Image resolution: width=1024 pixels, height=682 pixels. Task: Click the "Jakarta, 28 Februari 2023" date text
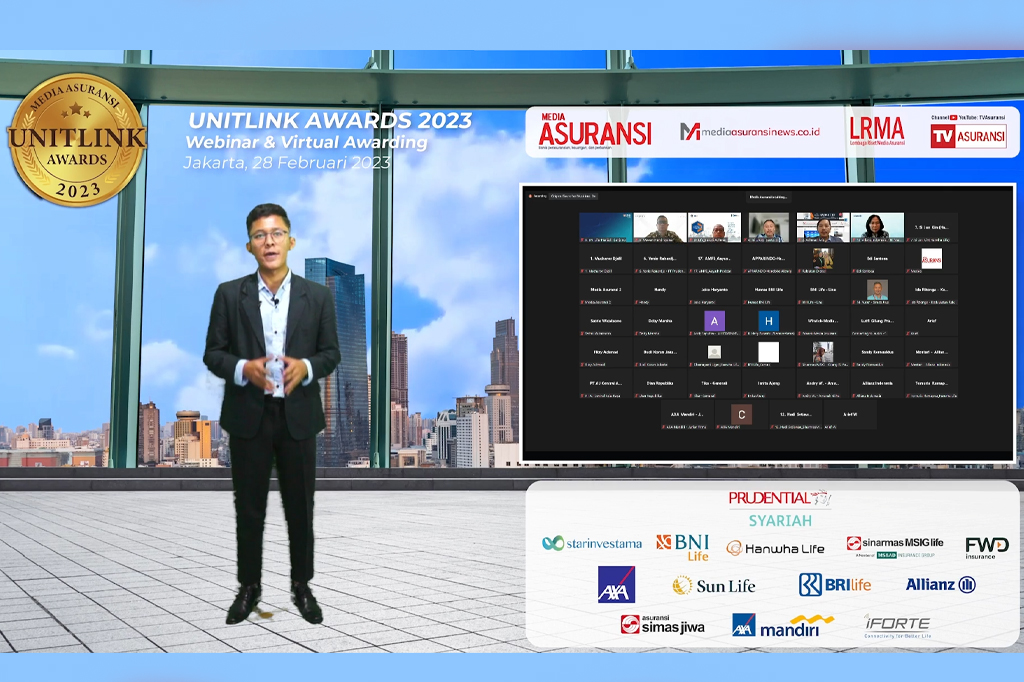[x=287, y=162]
